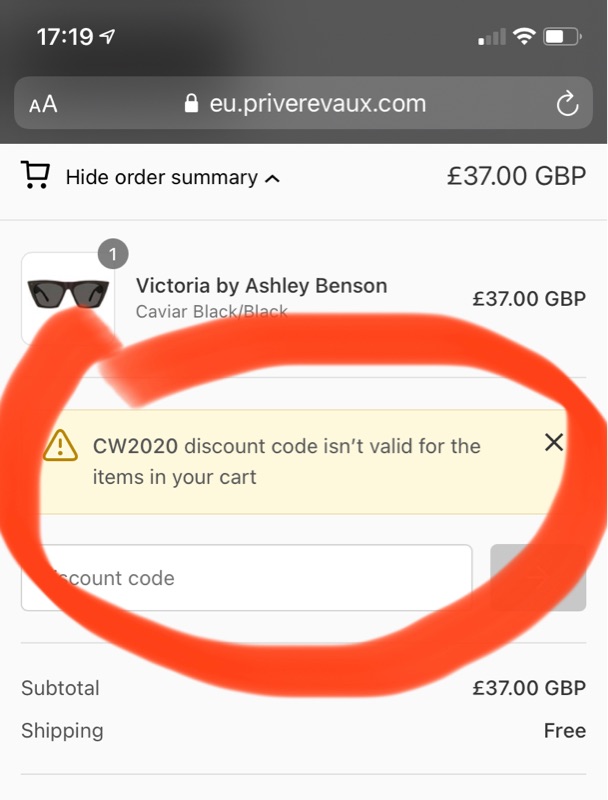This screenshot has height=800, width=608.
Task: Tap the Wi-Fi status icon
Action: pyautogui.click(x=523, y=38)
